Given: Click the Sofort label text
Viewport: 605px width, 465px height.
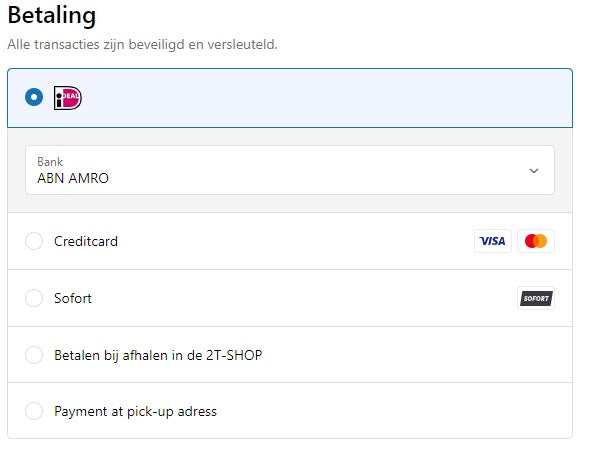Looking at the screenshot, I should click(x=73, y=298).
